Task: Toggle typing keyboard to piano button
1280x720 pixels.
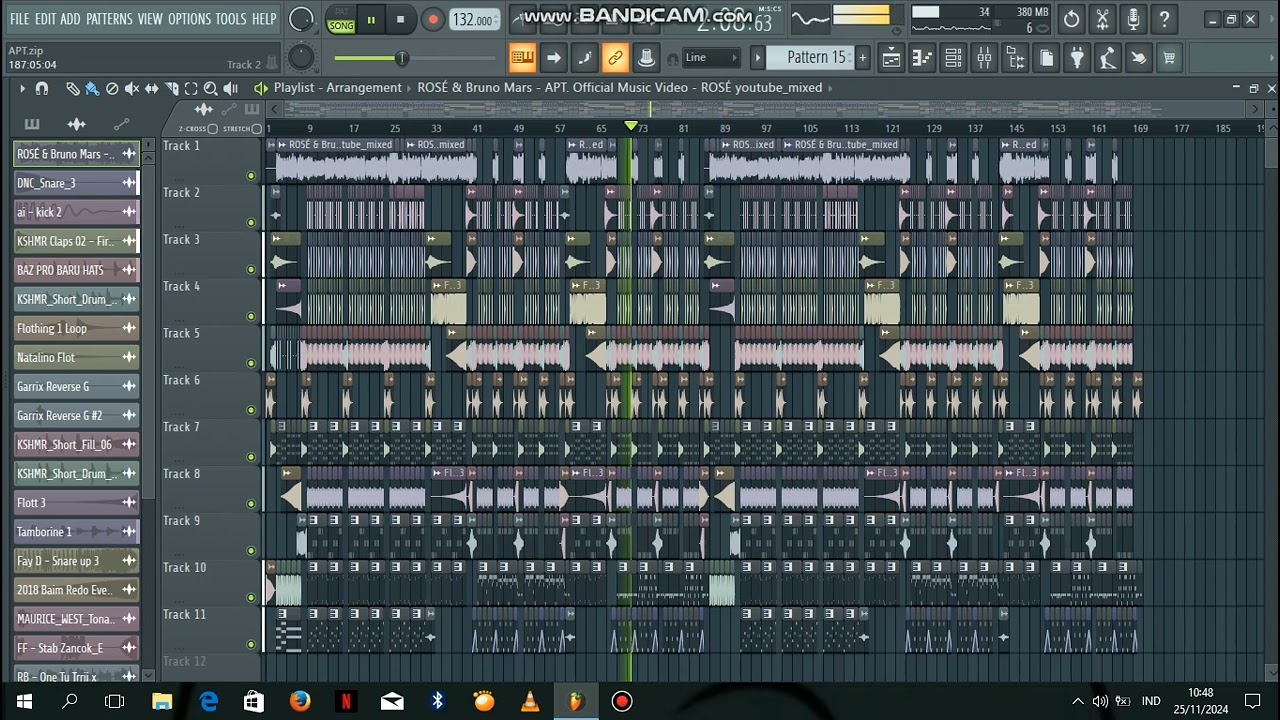Action: click(x=522, y=58)
